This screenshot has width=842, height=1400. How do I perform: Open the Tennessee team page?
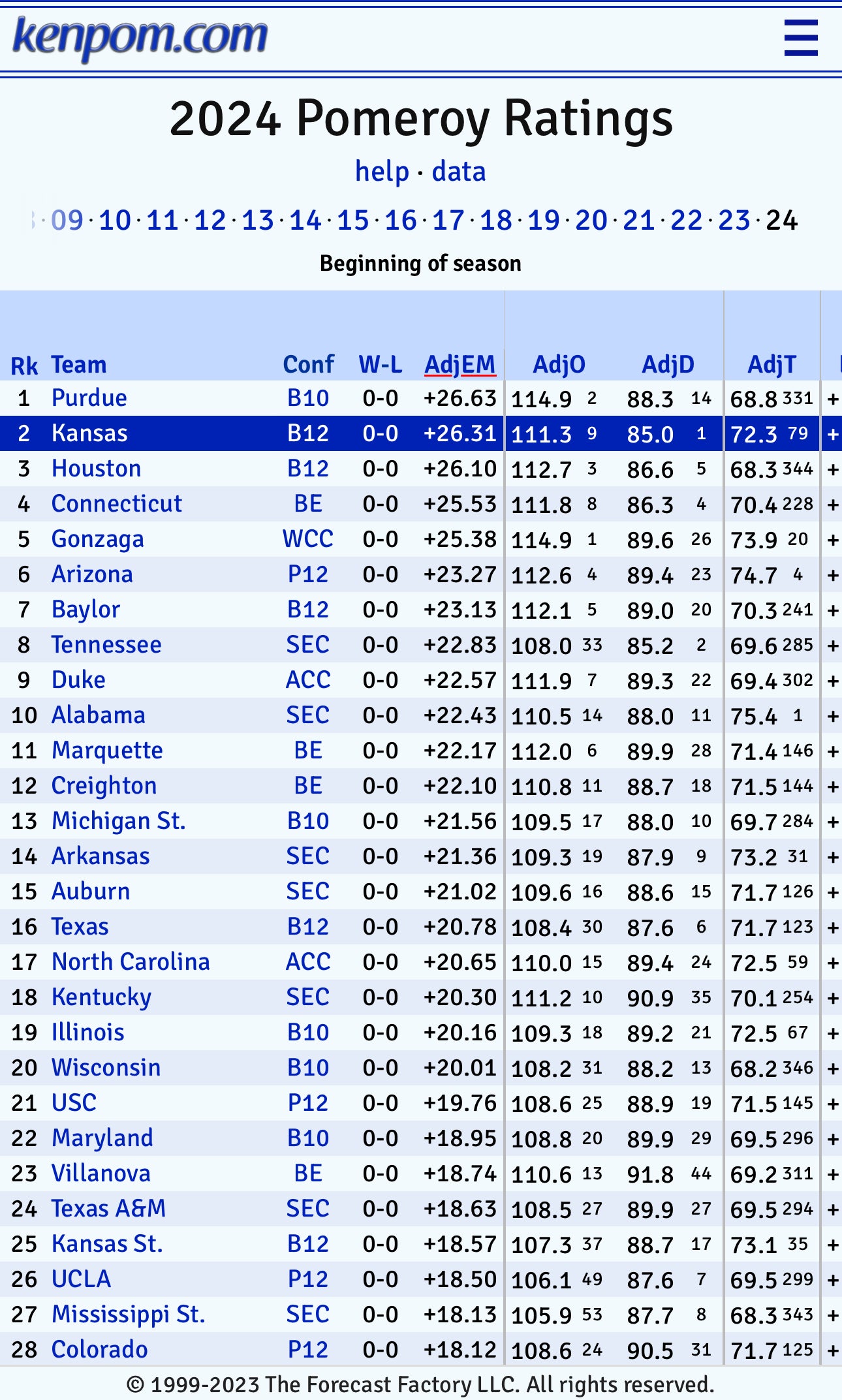click(106, 644)
